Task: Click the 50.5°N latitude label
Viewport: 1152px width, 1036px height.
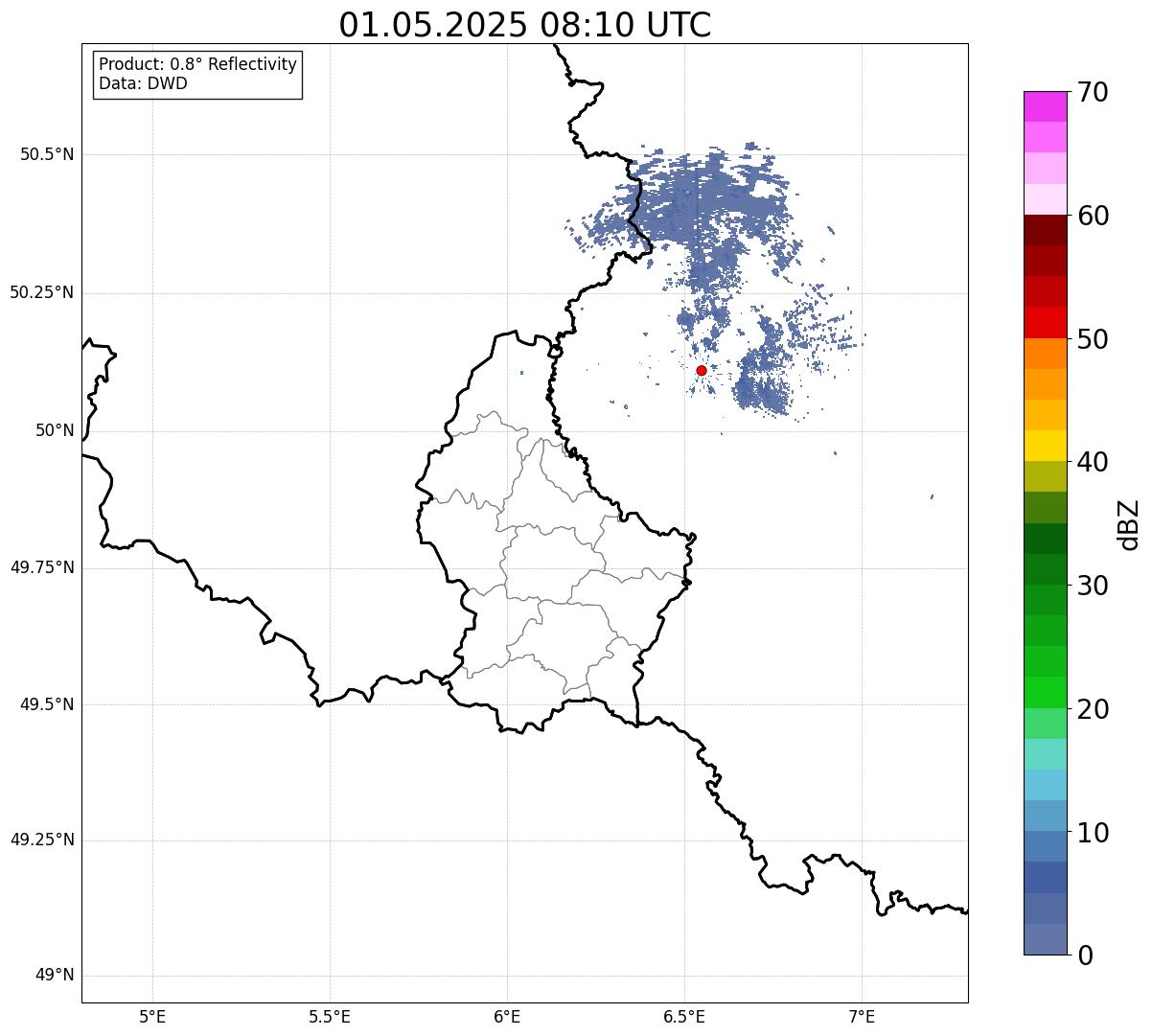Action: coord(47,154)
